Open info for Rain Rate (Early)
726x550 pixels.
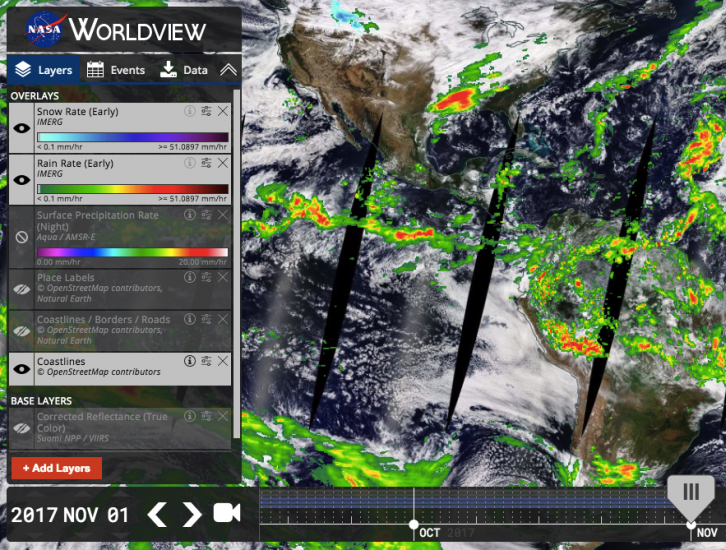[189, 163]
